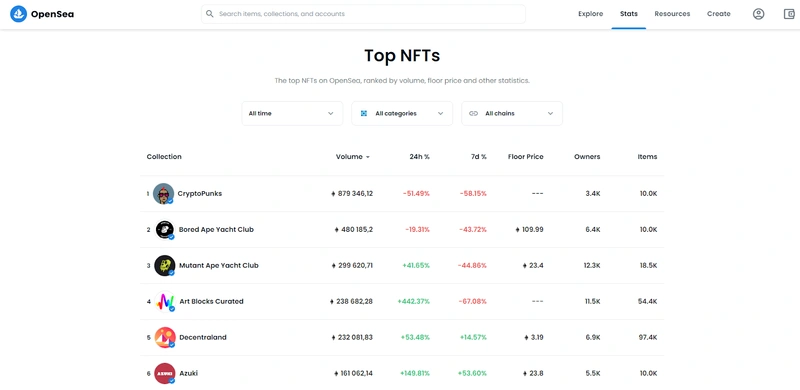Screen dimensions: 800x390
Task: Open the All time dropdown
Action: pyautogui.click(x=292, y=113)
